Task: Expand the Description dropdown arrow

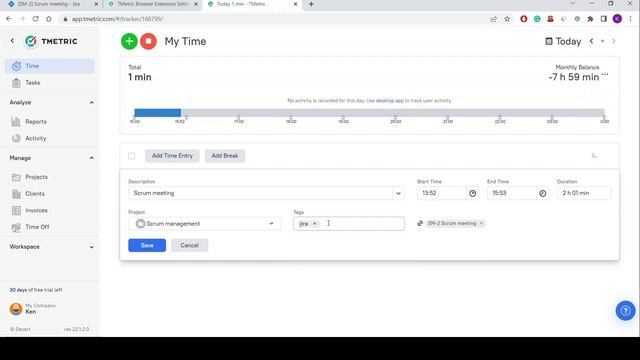Action: pyautogui.click(x=398, y=193)
